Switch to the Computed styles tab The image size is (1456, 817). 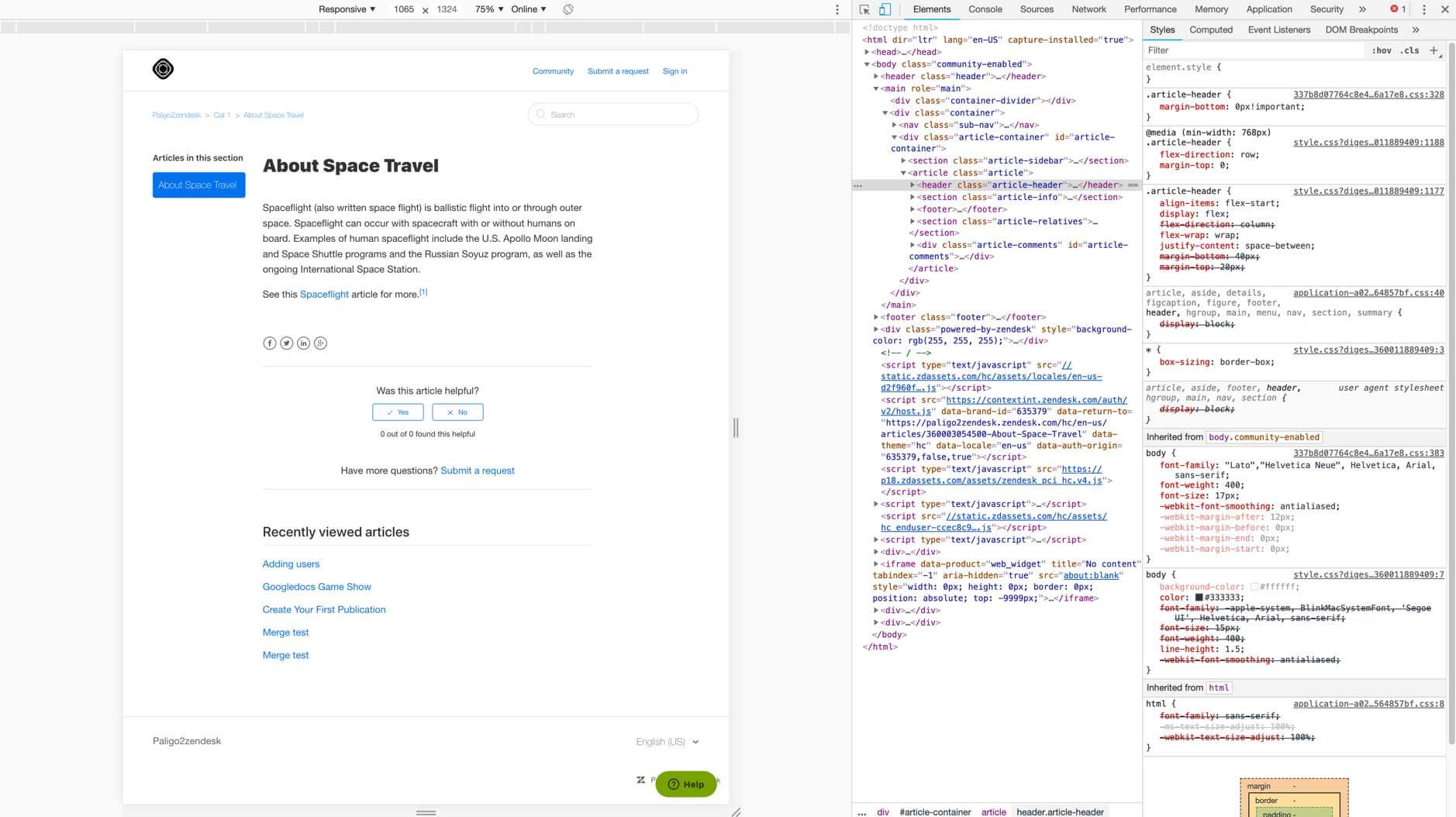click(1211, 29)
